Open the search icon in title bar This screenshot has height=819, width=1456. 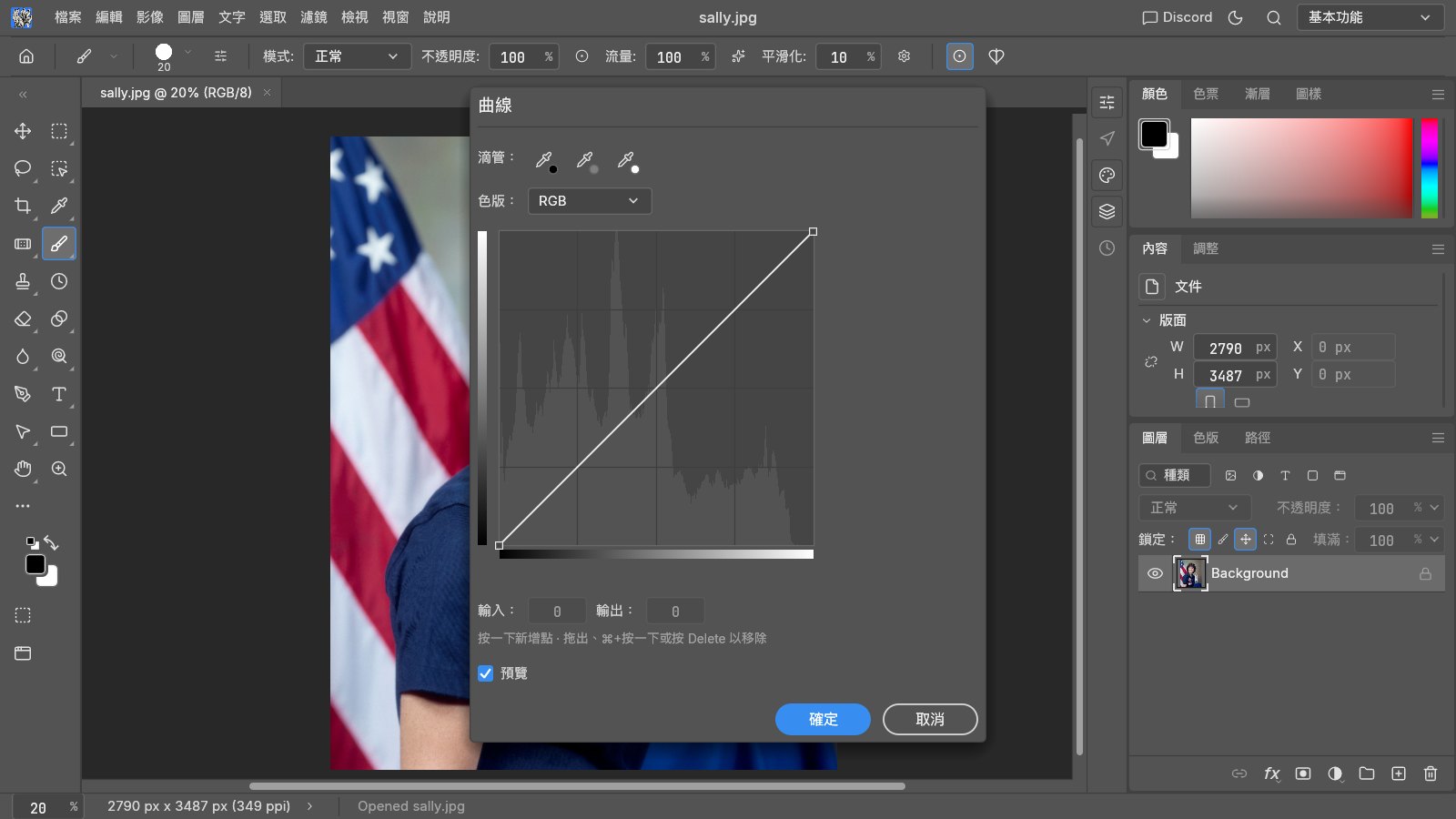coord(1274,17)
